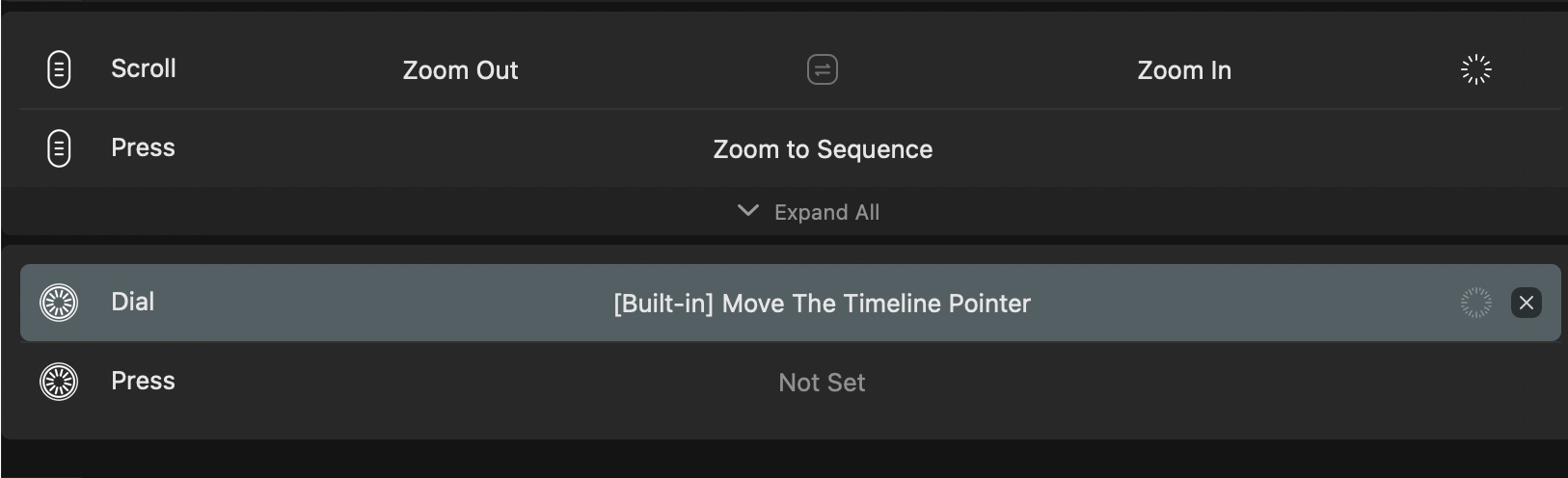Assign an action to the Not Set field
This screenshot has width=1568, height=478.
pyautogui.click(x=823, y=383)
